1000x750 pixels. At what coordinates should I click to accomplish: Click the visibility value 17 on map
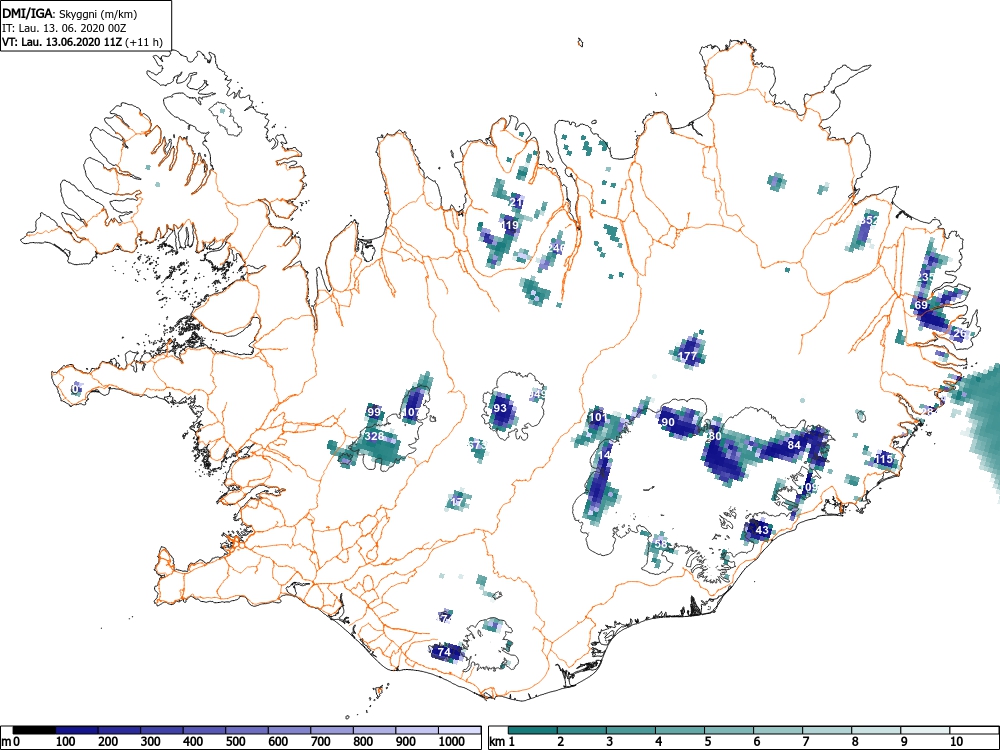457,502
